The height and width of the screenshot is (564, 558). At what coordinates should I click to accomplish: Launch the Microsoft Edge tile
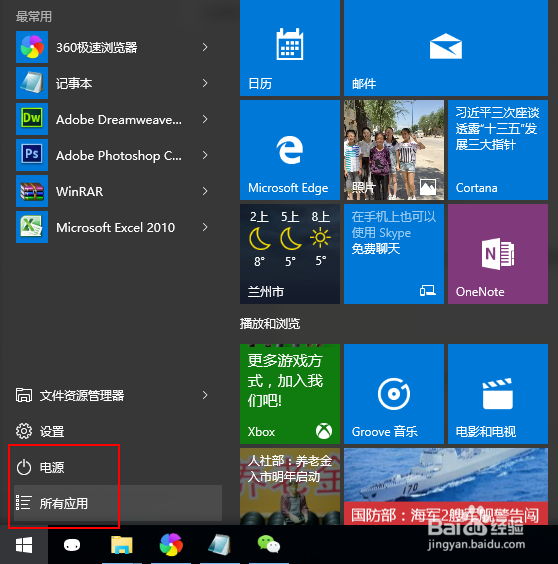[290, 150]
